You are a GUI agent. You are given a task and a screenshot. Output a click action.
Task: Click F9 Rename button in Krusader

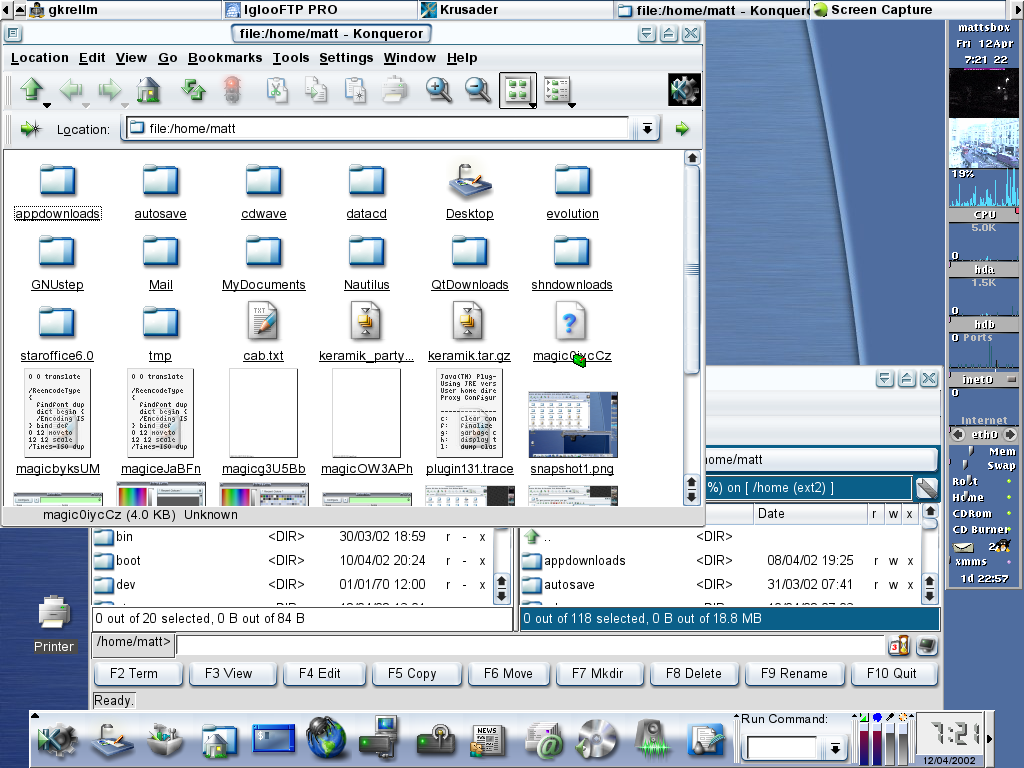[x=794, y=673]
